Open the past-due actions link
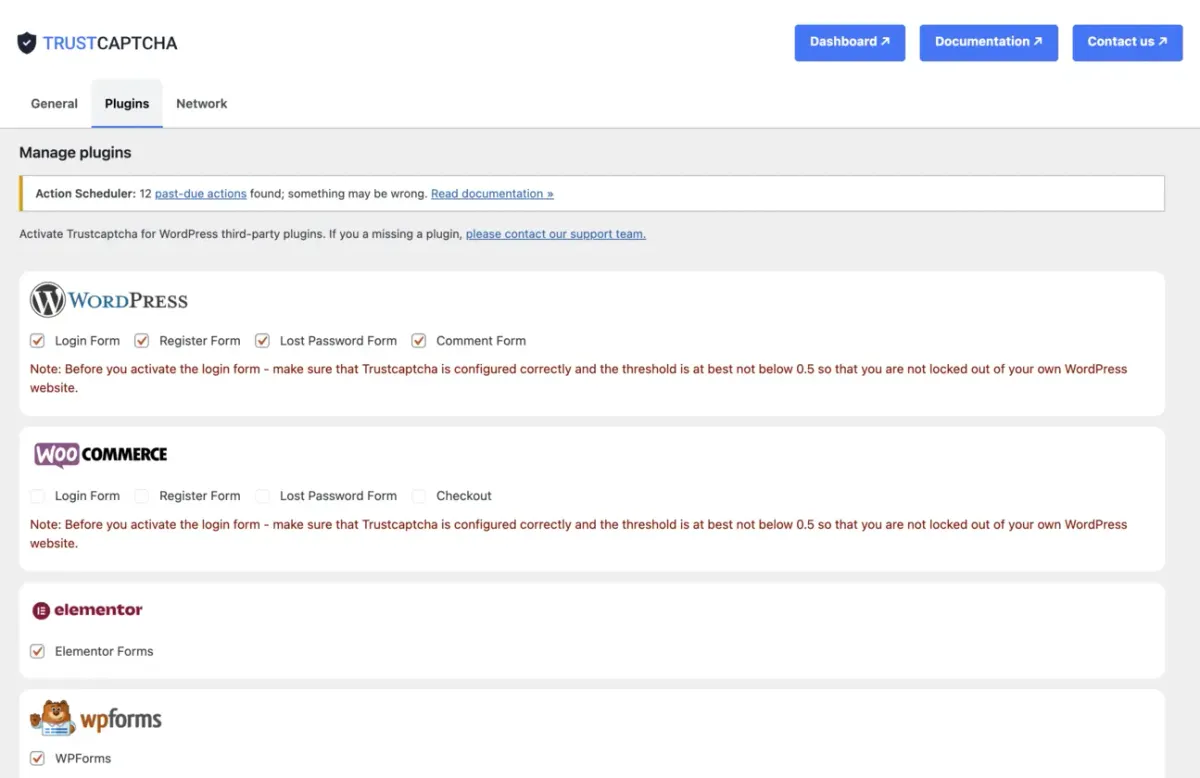This screenshot has width=1200, height=778. tap(201, 193)
